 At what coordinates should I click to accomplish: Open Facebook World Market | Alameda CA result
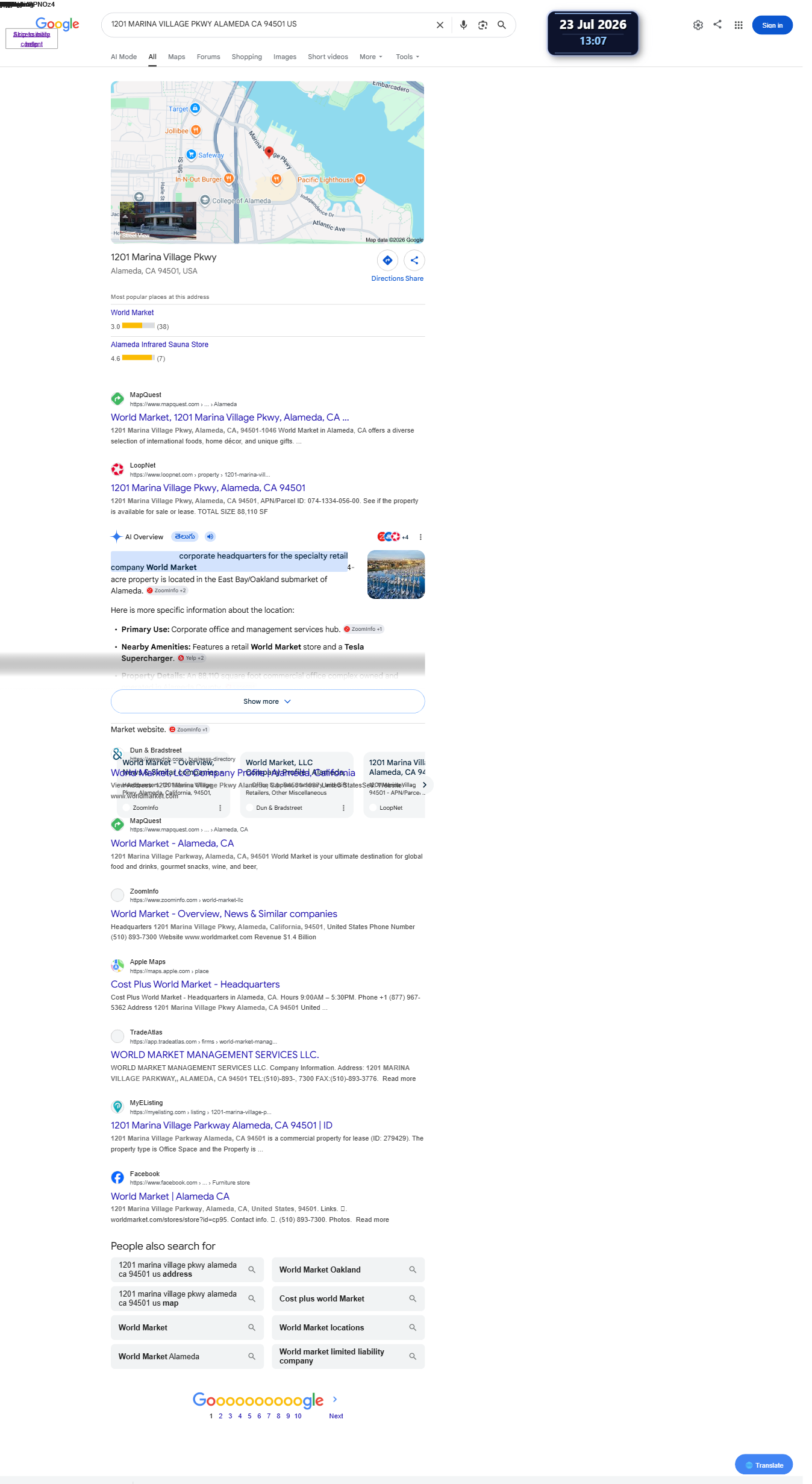(x=170, y=1197)
